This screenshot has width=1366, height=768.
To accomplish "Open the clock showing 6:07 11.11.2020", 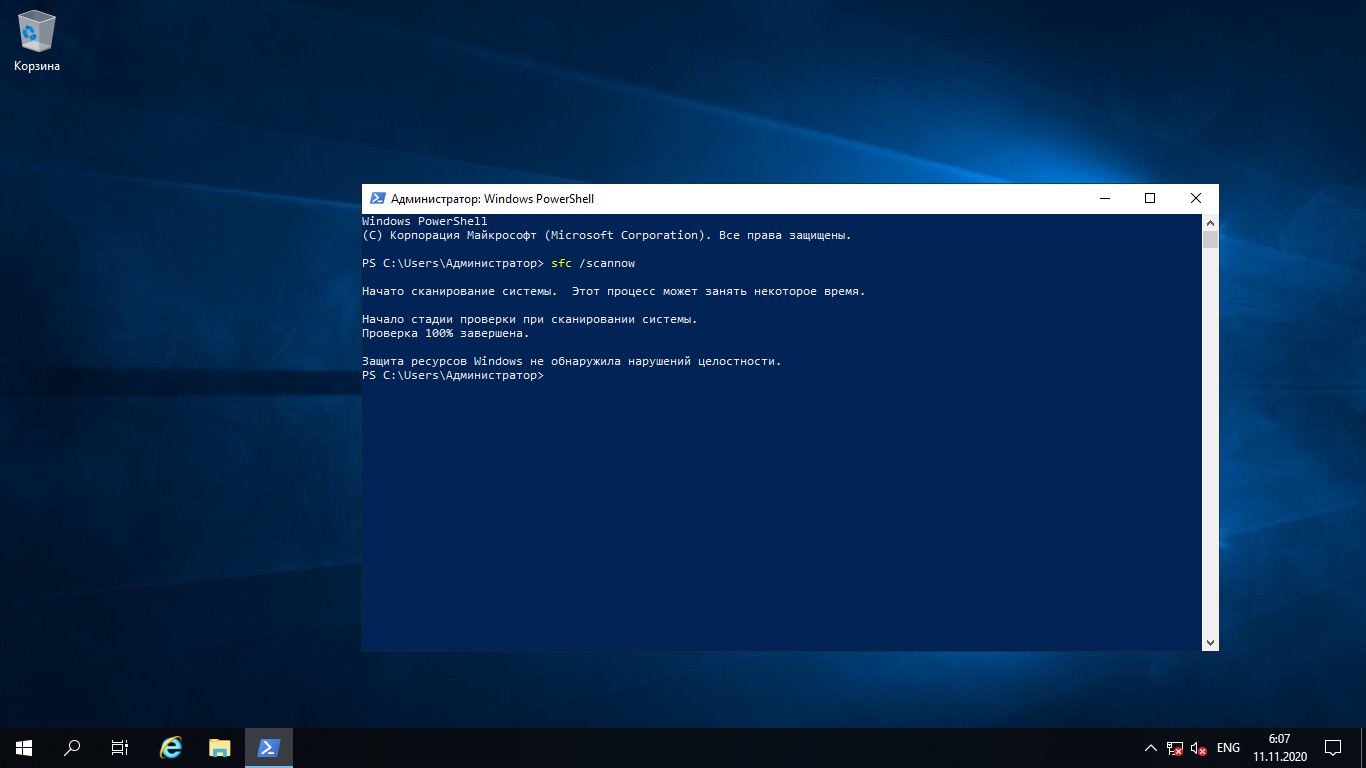I will point(1279,748).
